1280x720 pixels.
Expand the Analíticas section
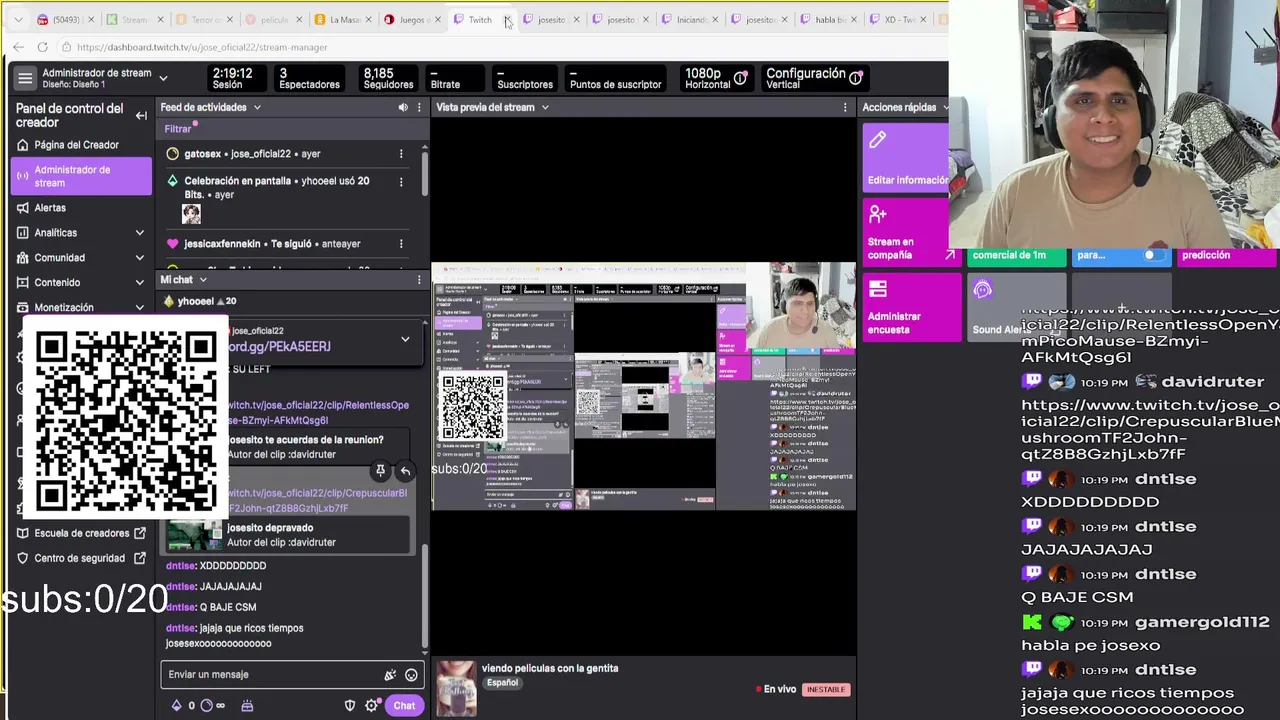[x=139, y=233]
